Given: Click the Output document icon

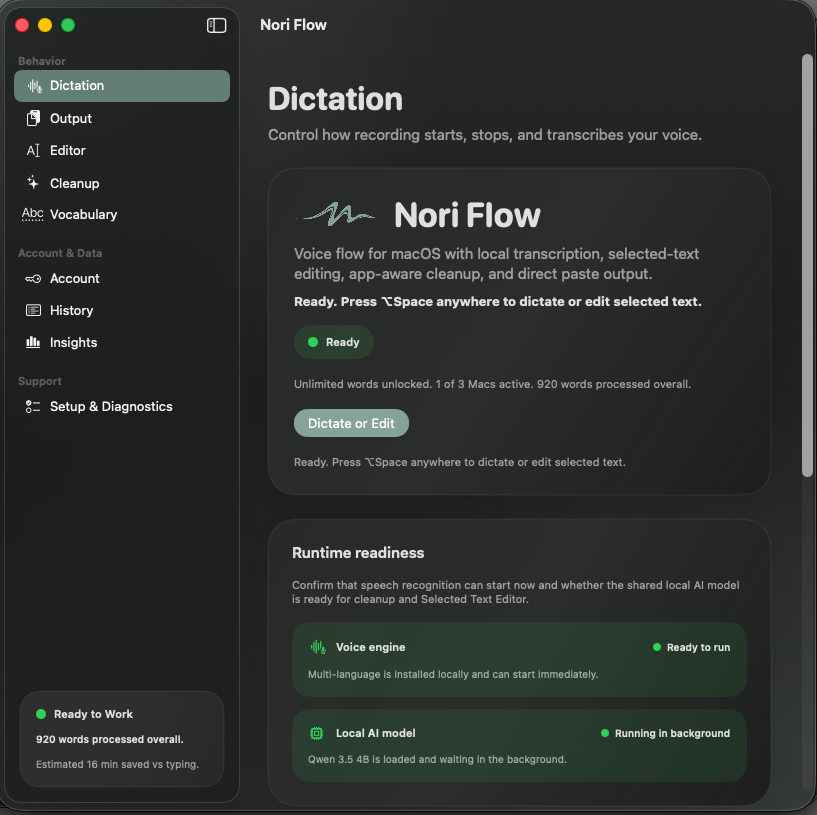Looking at the screenshot, I should 33,118.
